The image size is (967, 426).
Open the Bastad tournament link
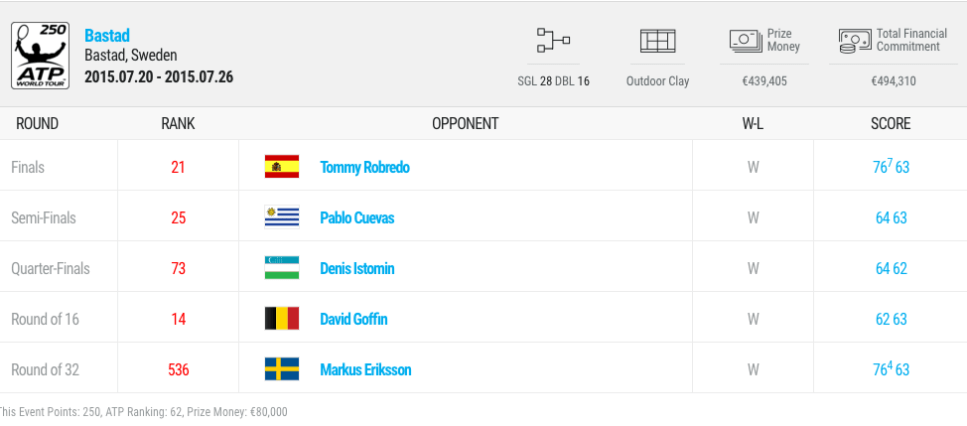(x=105, y=36)
